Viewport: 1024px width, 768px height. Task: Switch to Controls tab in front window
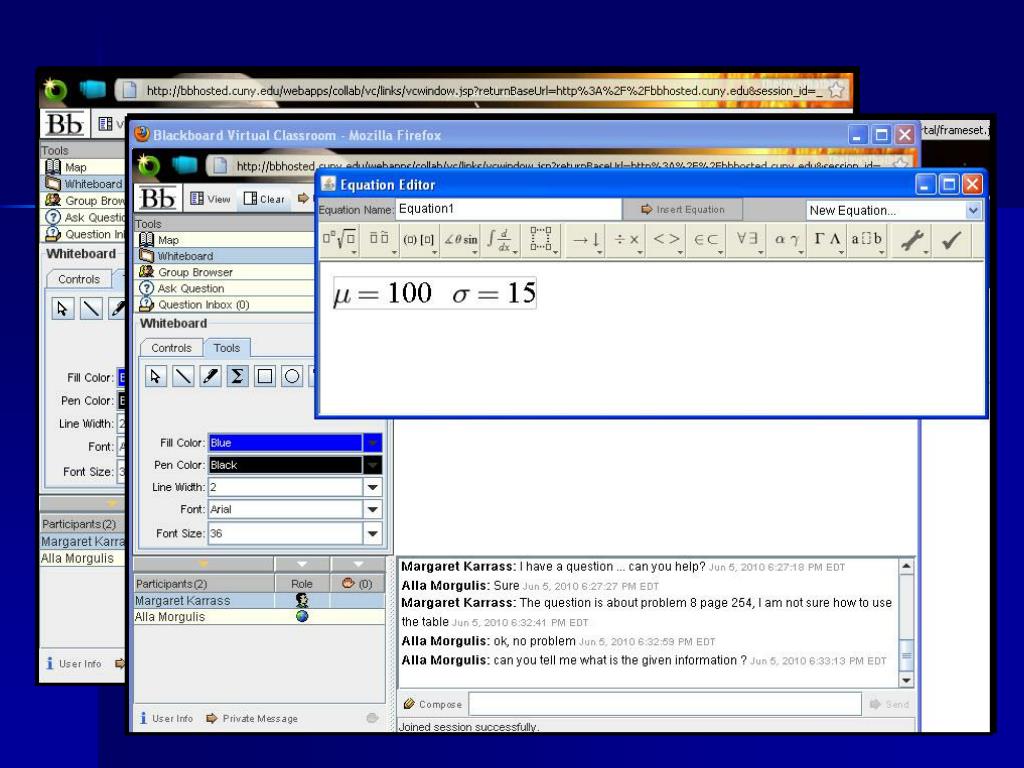click(x=171, y=348)
